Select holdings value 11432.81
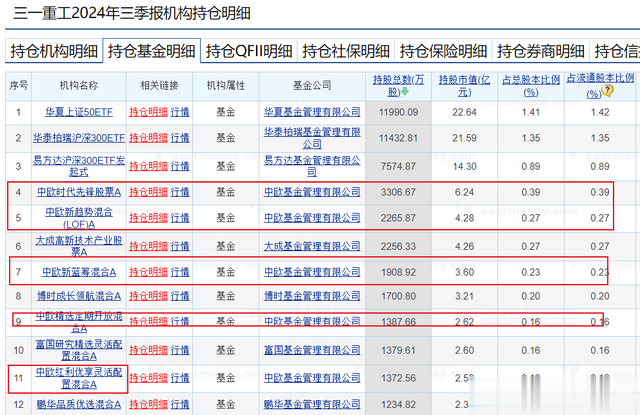Screen dimensions: 640x415 [398, 138]
